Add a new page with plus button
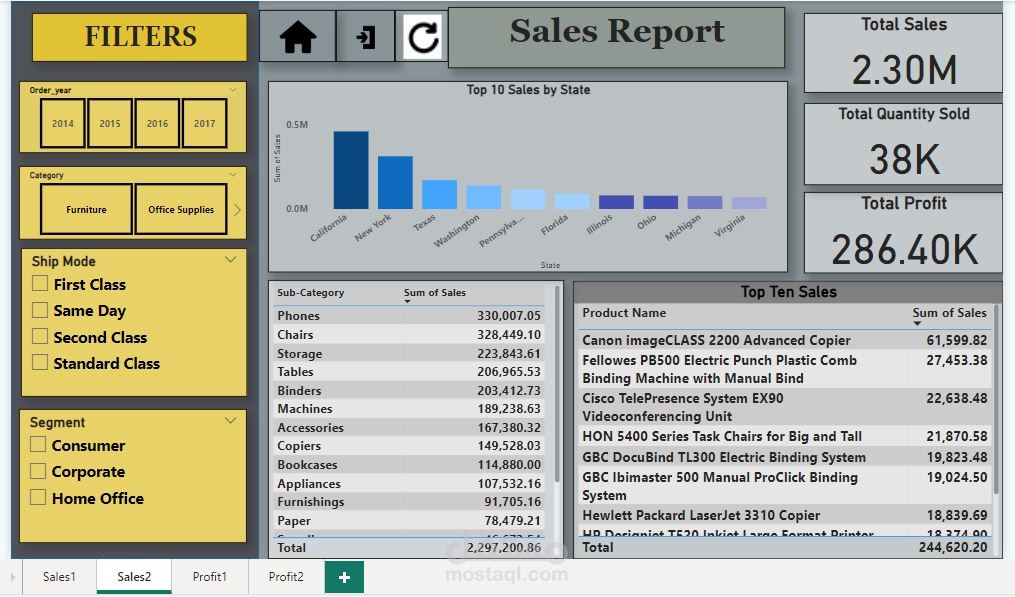The image size is (1015, 597). point(344,577)
